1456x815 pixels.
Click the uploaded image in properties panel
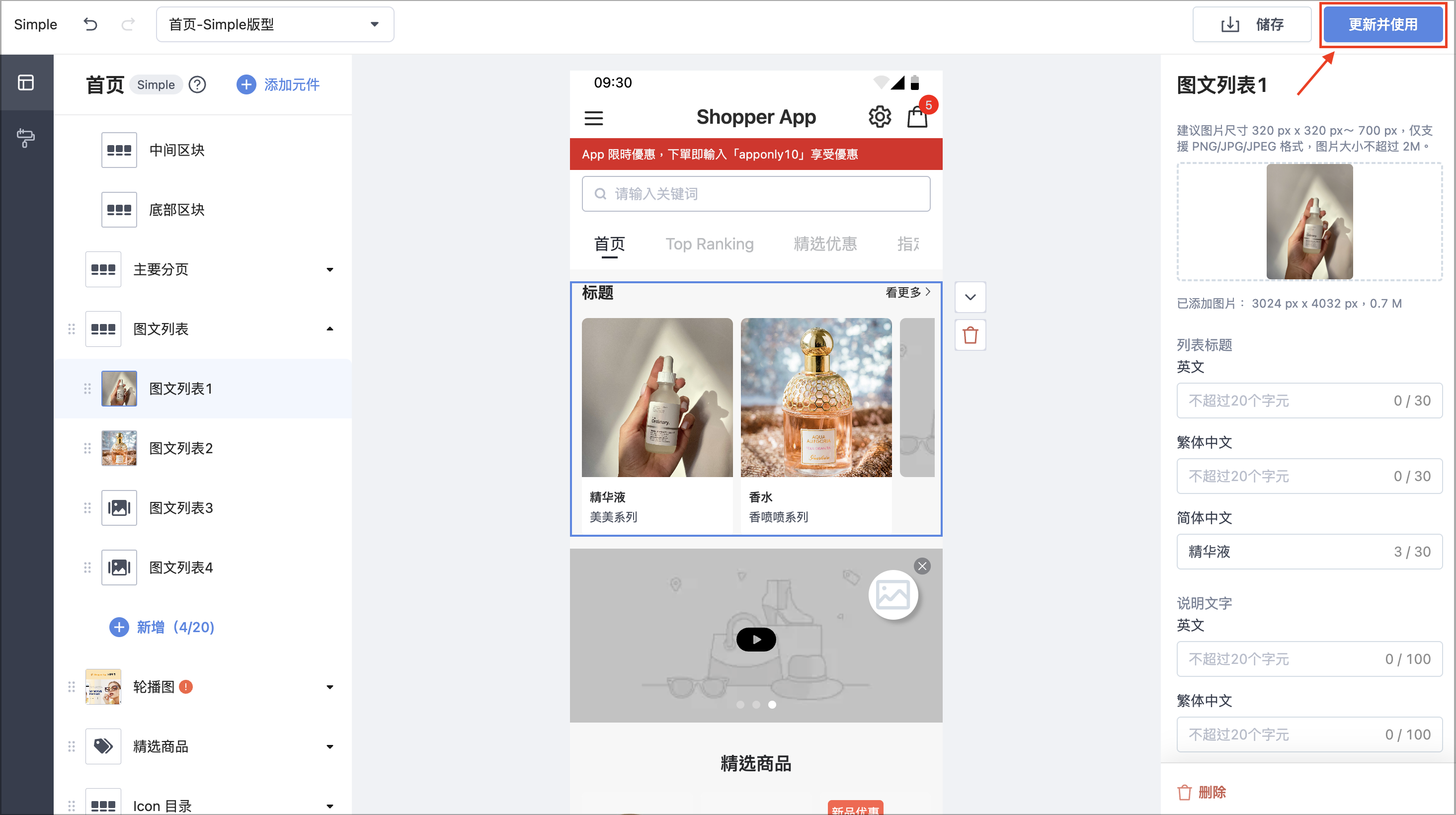click(x=1309, y=222)
